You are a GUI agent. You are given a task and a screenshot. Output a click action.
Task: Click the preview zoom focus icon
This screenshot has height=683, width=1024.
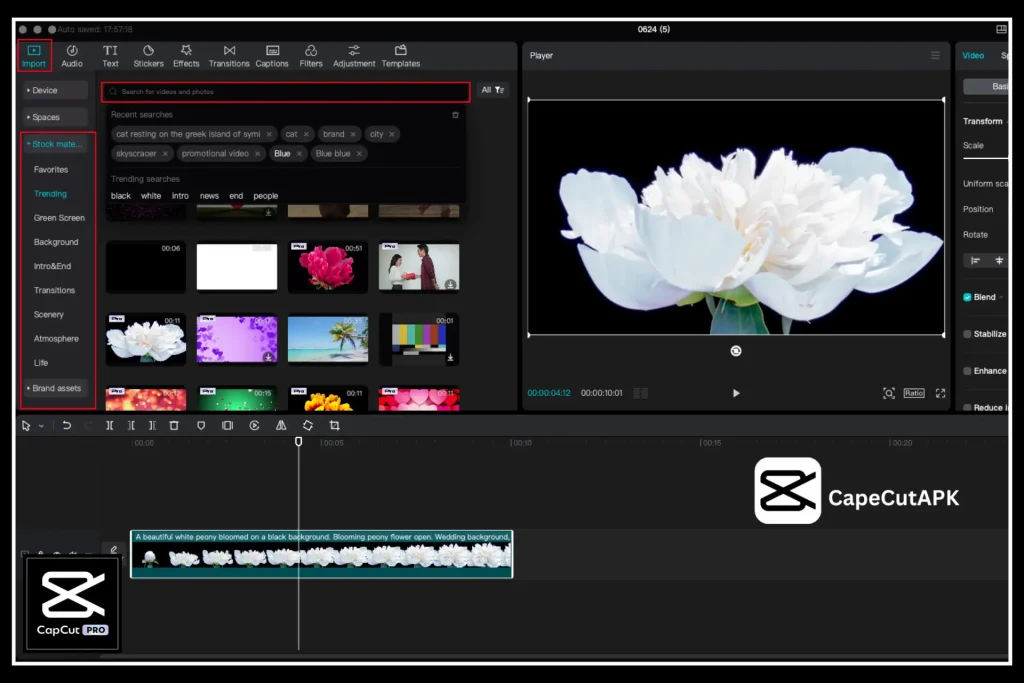coord(889,393)
